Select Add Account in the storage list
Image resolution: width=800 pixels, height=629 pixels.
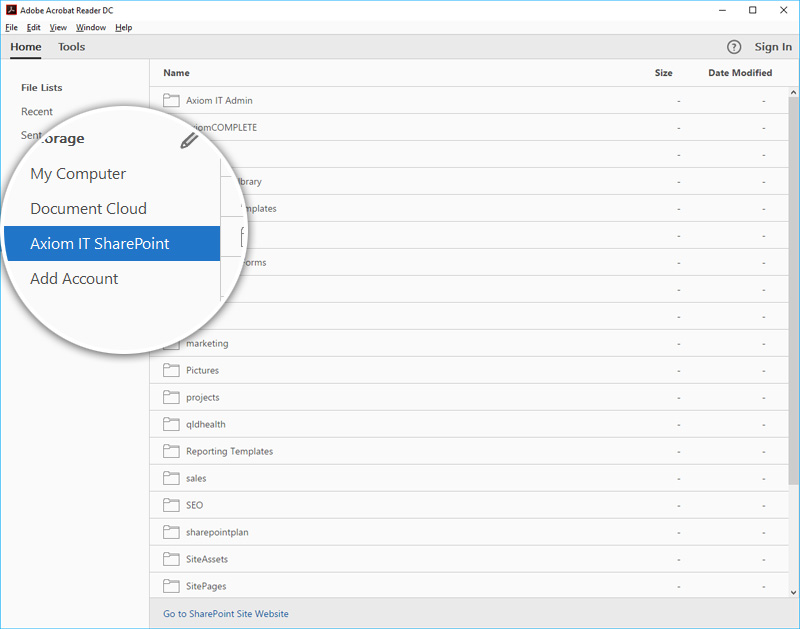click(x=74, y=279)
